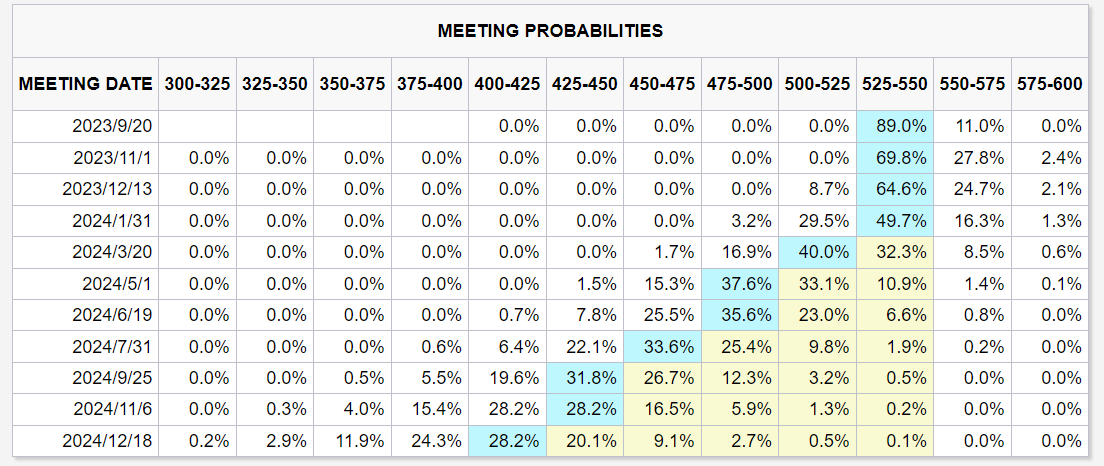Click the MEETING PROBABILITIES table title
Viewport: 1104px width, 466px height.
coord(550,31)
